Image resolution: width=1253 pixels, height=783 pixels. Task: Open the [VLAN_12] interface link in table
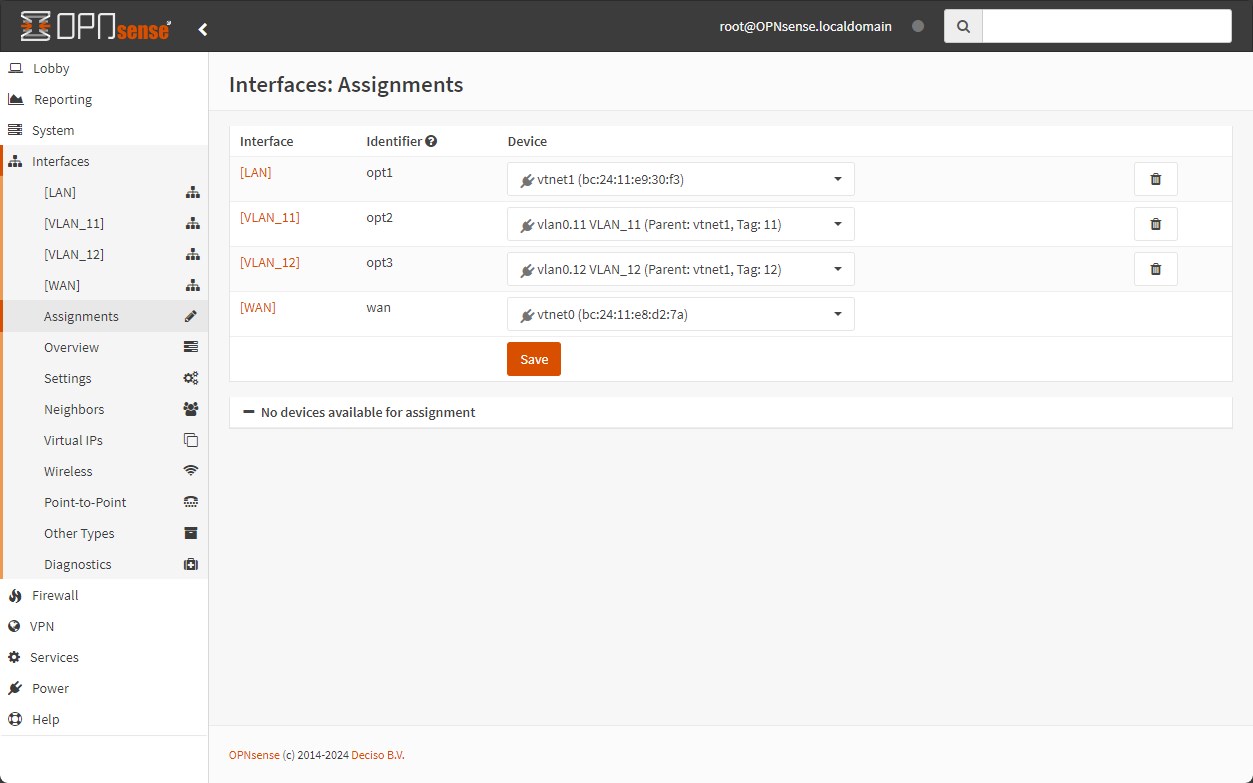tap(269, 263)
